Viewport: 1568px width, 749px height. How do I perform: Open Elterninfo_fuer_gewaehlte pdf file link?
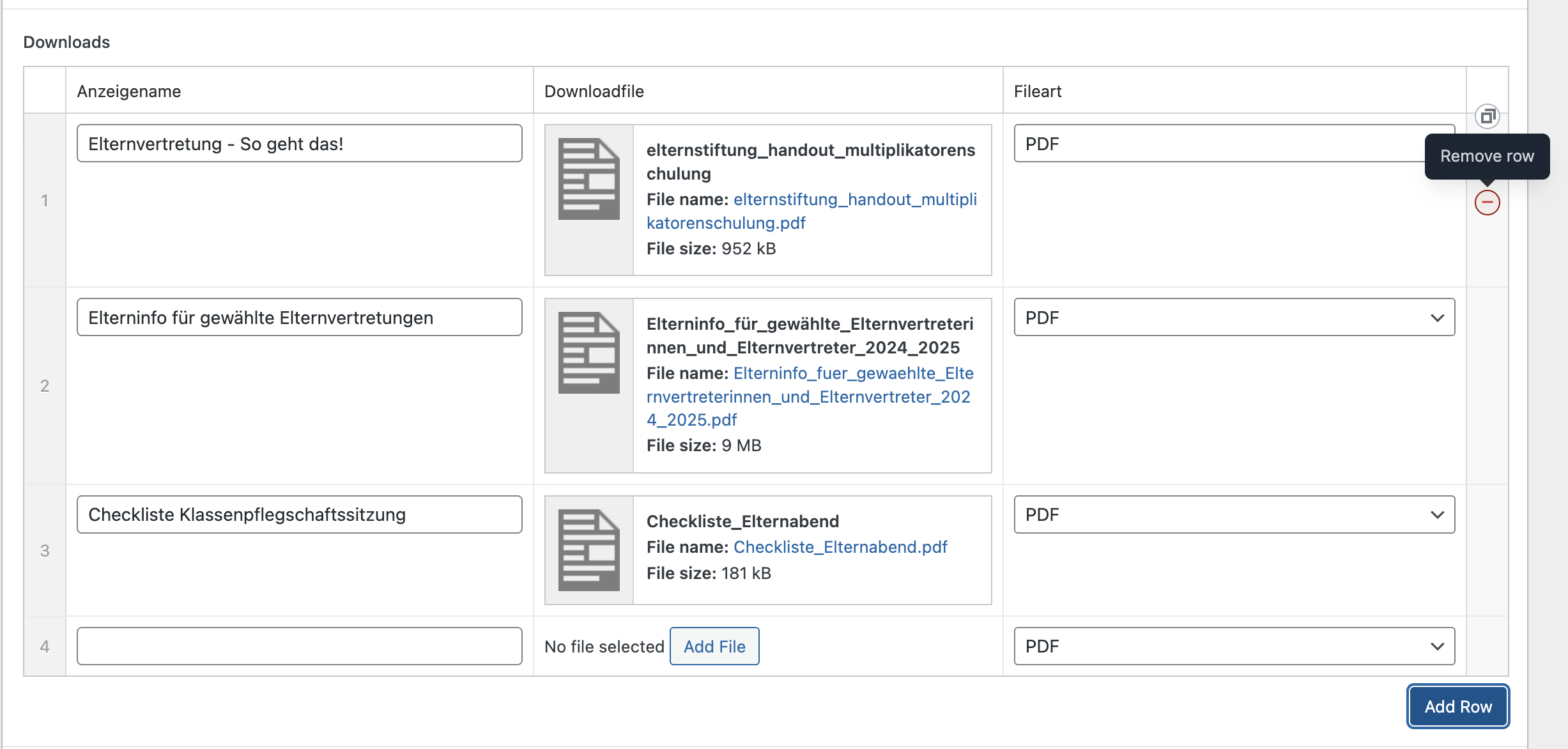(x=853, y=373)
